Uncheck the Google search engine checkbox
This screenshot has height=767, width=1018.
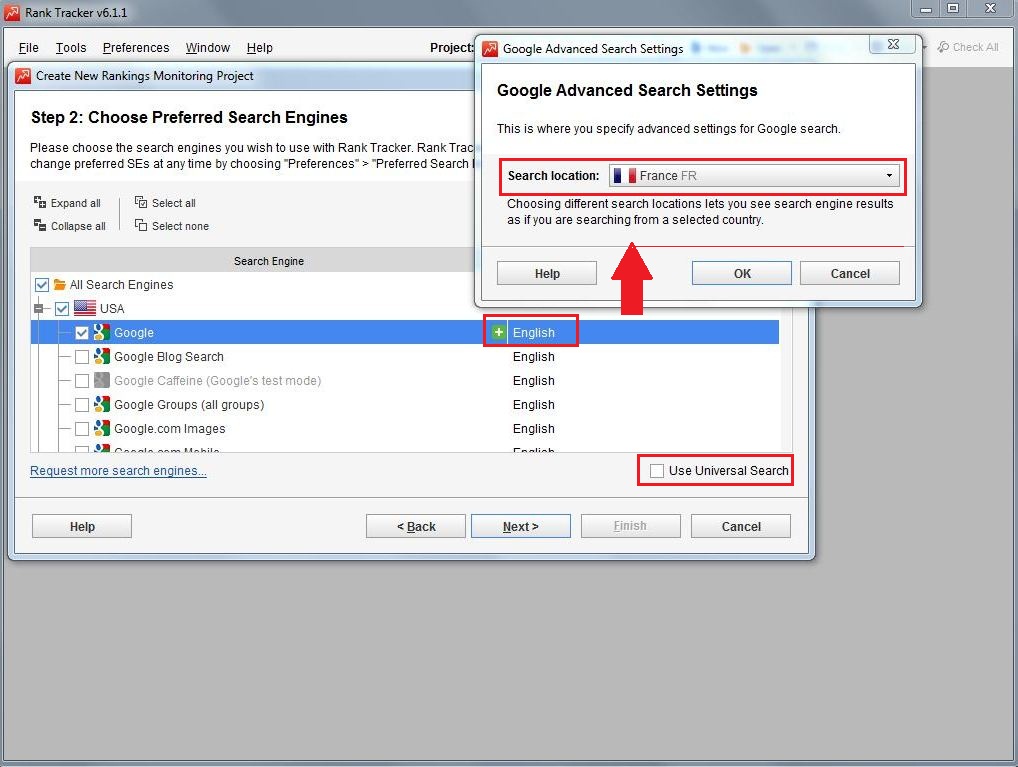[81, 333]
